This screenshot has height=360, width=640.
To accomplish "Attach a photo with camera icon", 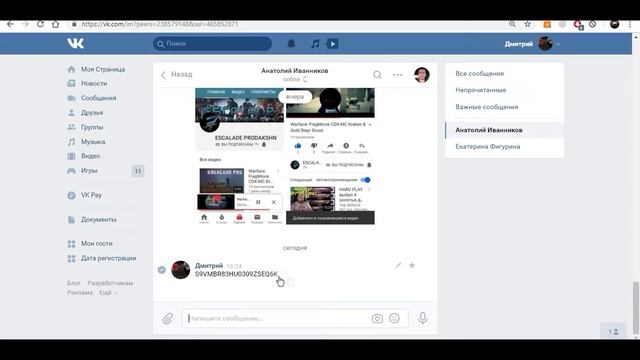I will [x=377, y=318].
